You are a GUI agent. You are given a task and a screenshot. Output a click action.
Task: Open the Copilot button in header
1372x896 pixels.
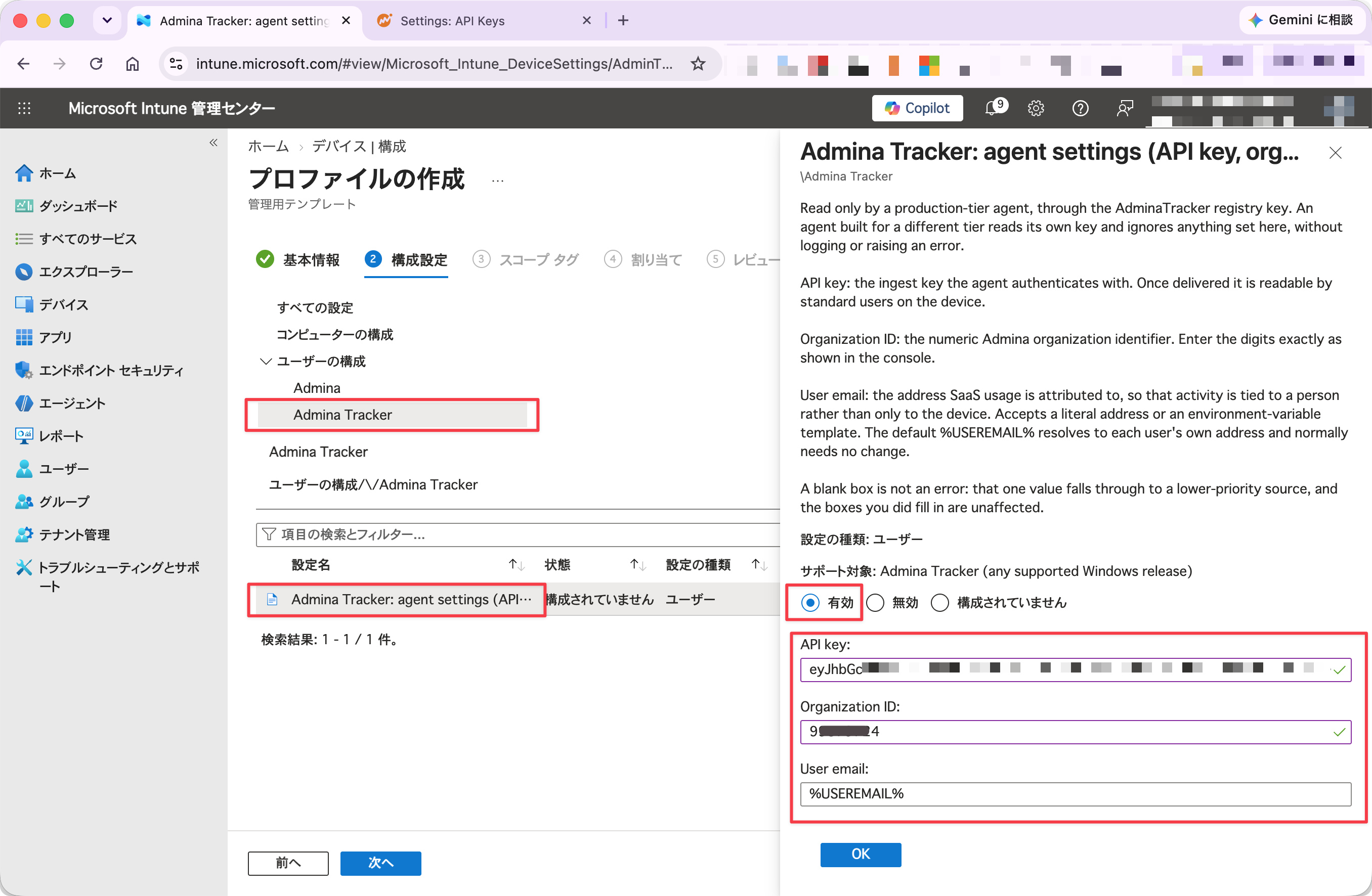coord(917,108)
